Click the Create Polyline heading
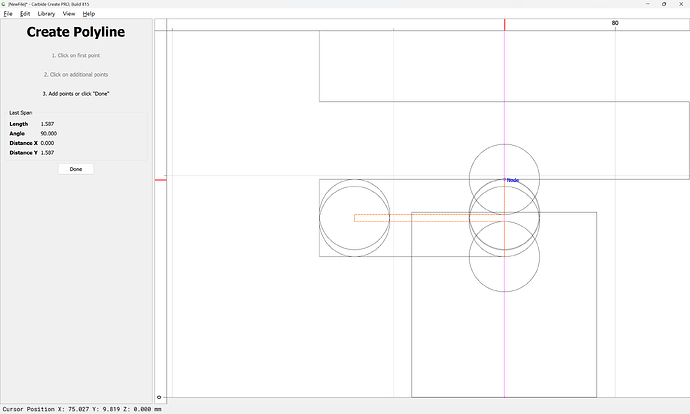690x414 pixels. click(76, 32)
